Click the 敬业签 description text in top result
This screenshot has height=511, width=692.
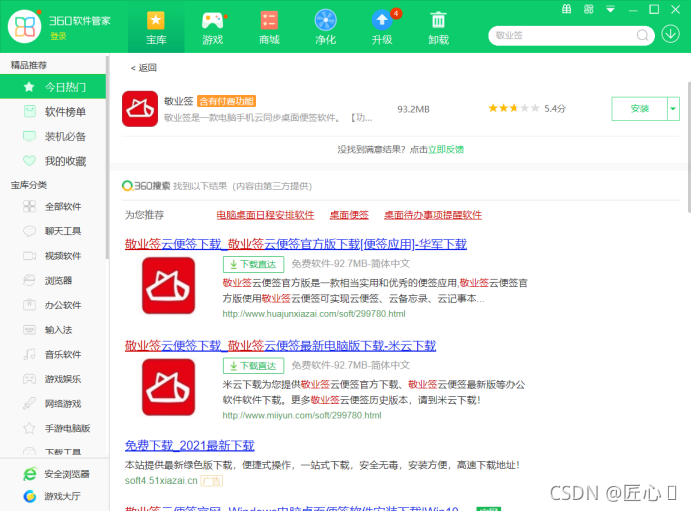click(268, 118)
